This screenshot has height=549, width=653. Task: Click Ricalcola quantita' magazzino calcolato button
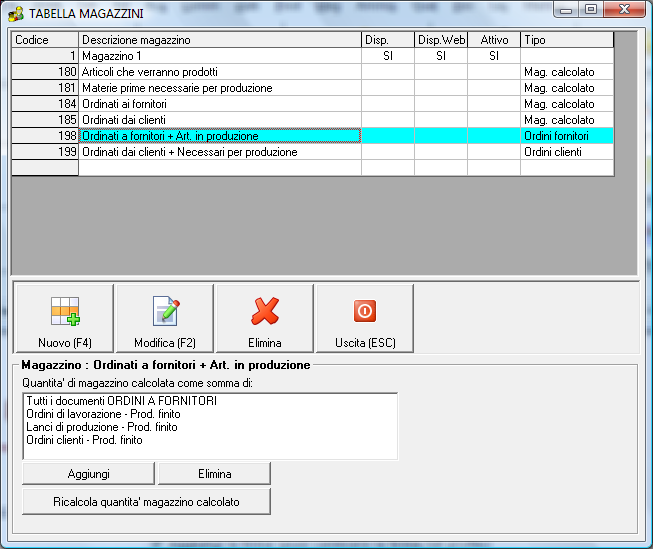tap(146, 502)
